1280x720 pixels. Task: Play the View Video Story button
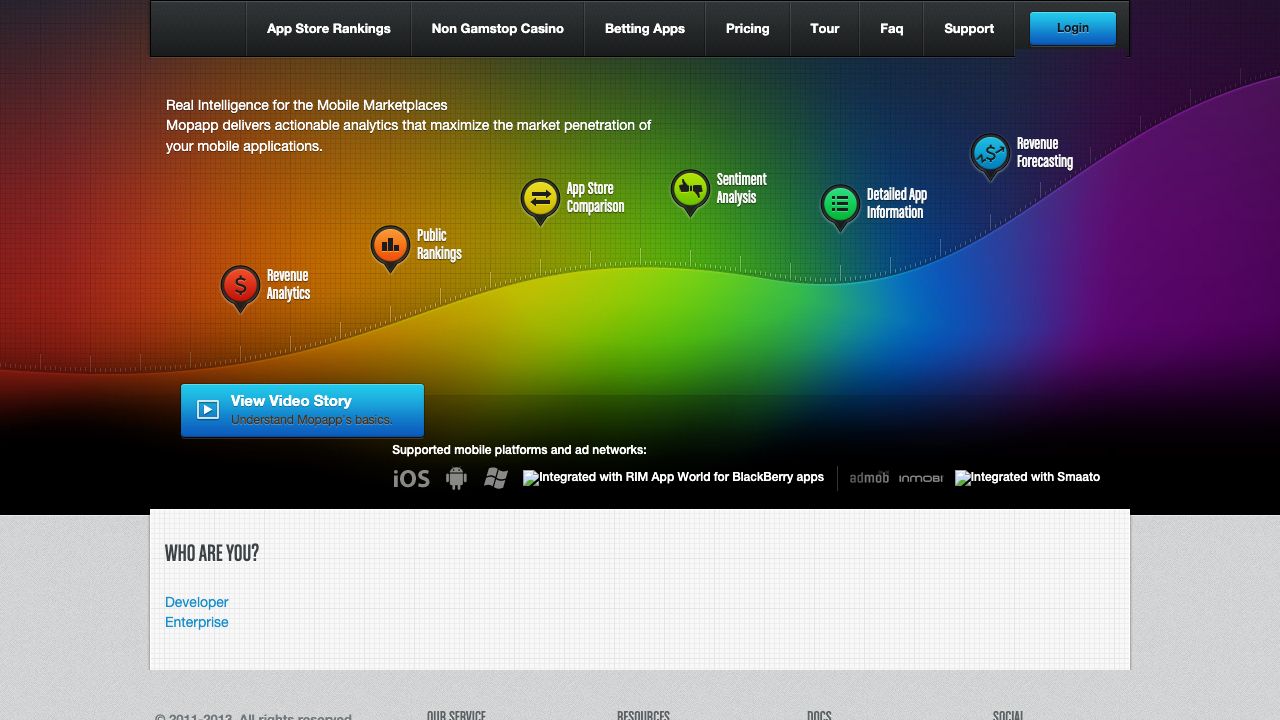[302, 410]
